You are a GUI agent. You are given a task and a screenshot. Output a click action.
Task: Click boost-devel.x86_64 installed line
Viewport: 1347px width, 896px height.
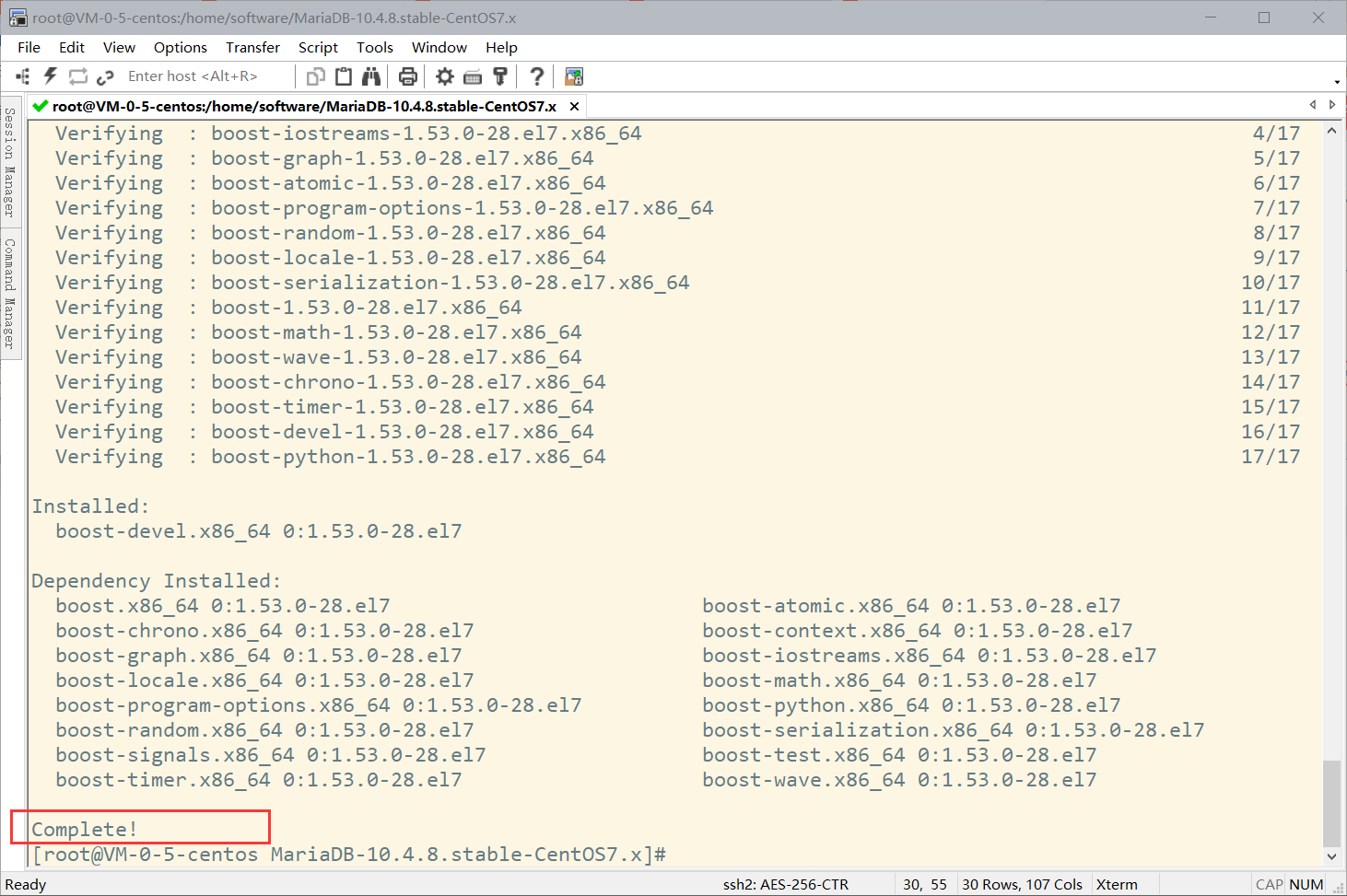click(259, 531)
